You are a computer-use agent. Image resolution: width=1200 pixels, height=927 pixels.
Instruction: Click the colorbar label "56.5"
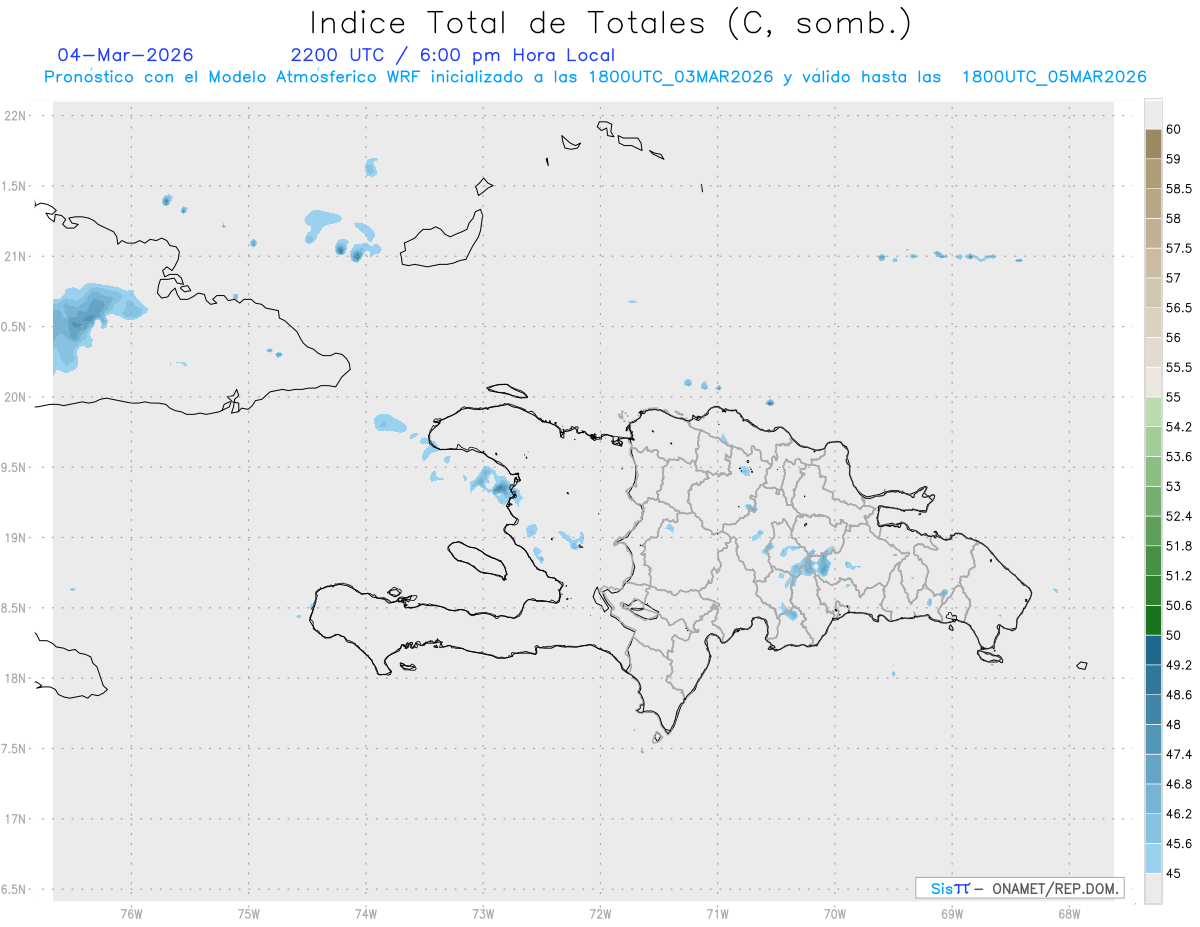click(x=1178, y=308)
